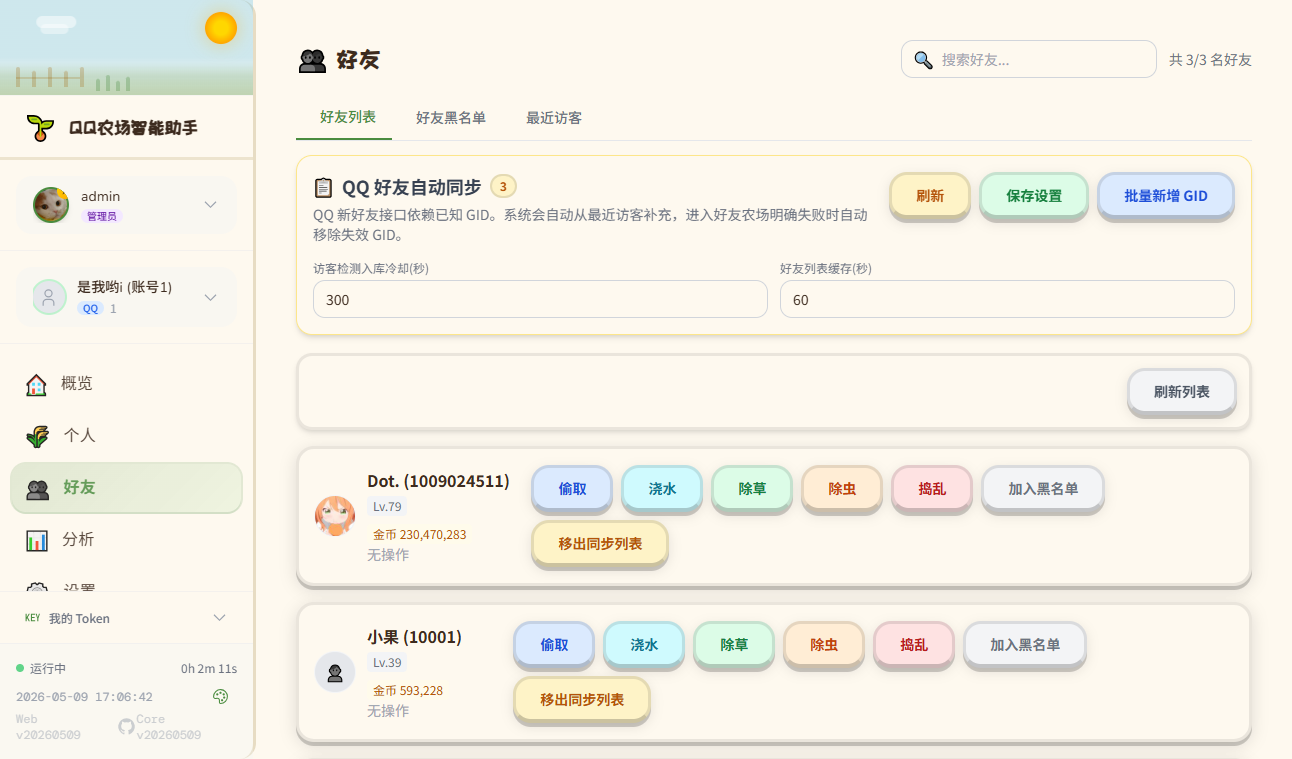Click 捣乱 for Dot. friend
This screenshot has width=1292, height=759.
point(932,489)
